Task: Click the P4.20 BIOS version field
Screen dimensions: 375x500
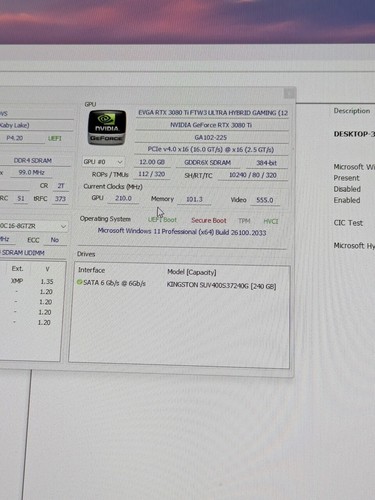Action: point(15,138)
